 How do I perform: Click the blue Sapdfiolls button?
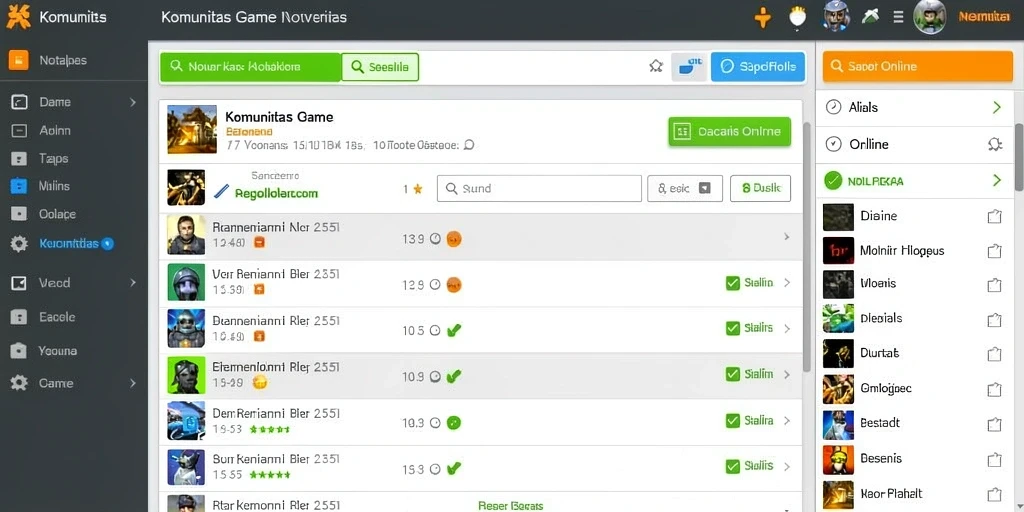(x=758, y=67)
